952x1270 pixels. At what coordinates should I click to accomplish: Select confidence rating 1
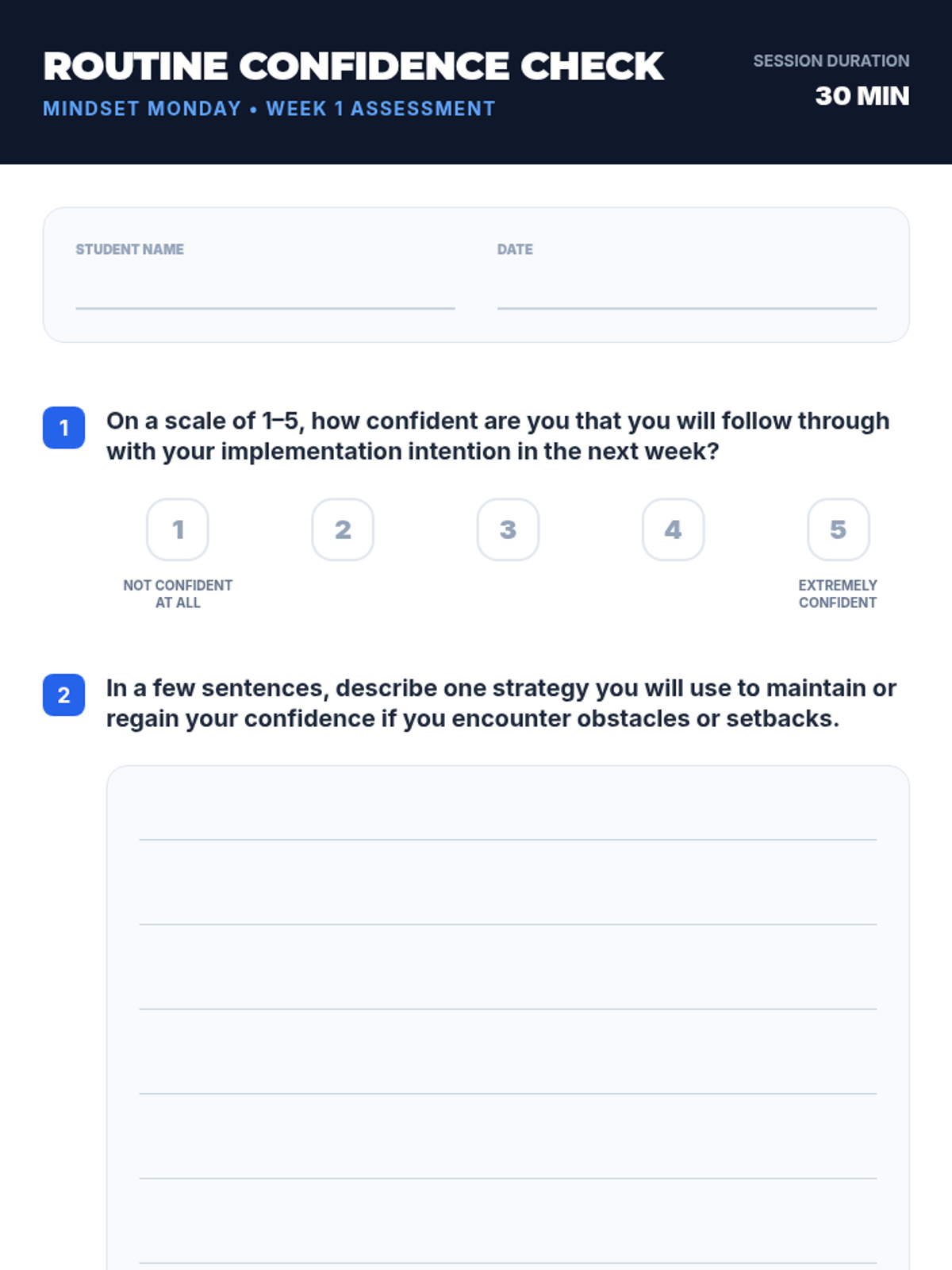178,529
